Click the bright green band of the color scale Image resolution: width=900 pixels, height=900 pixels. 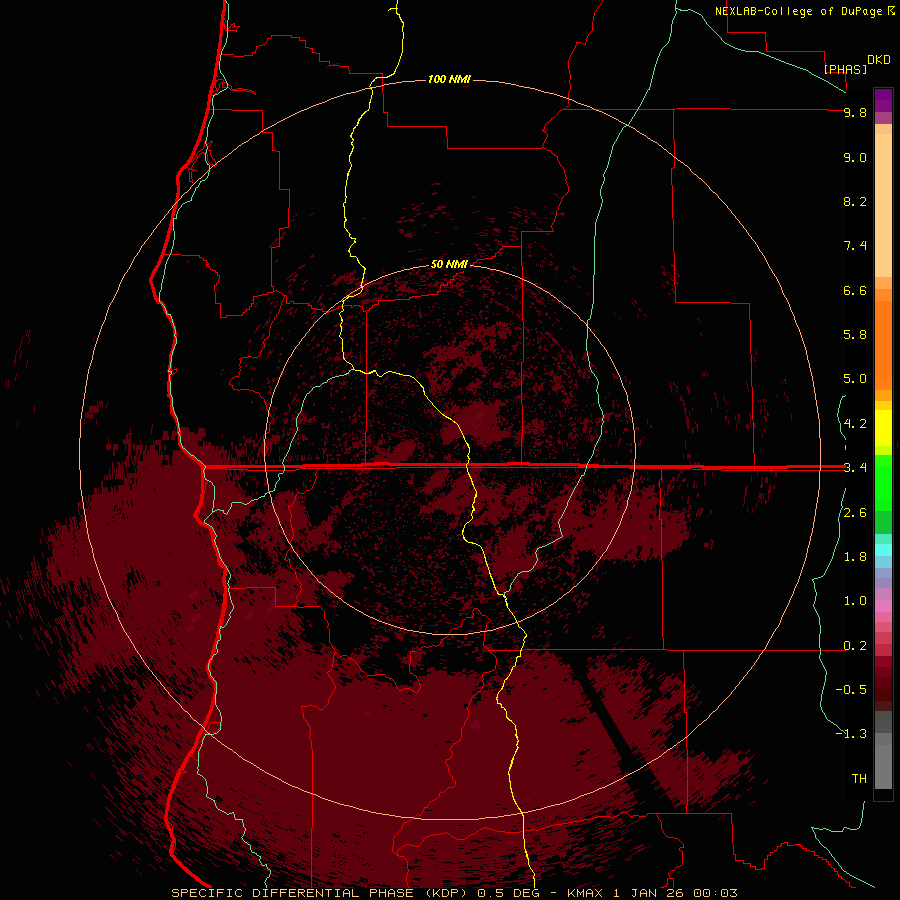coord(883,483)
